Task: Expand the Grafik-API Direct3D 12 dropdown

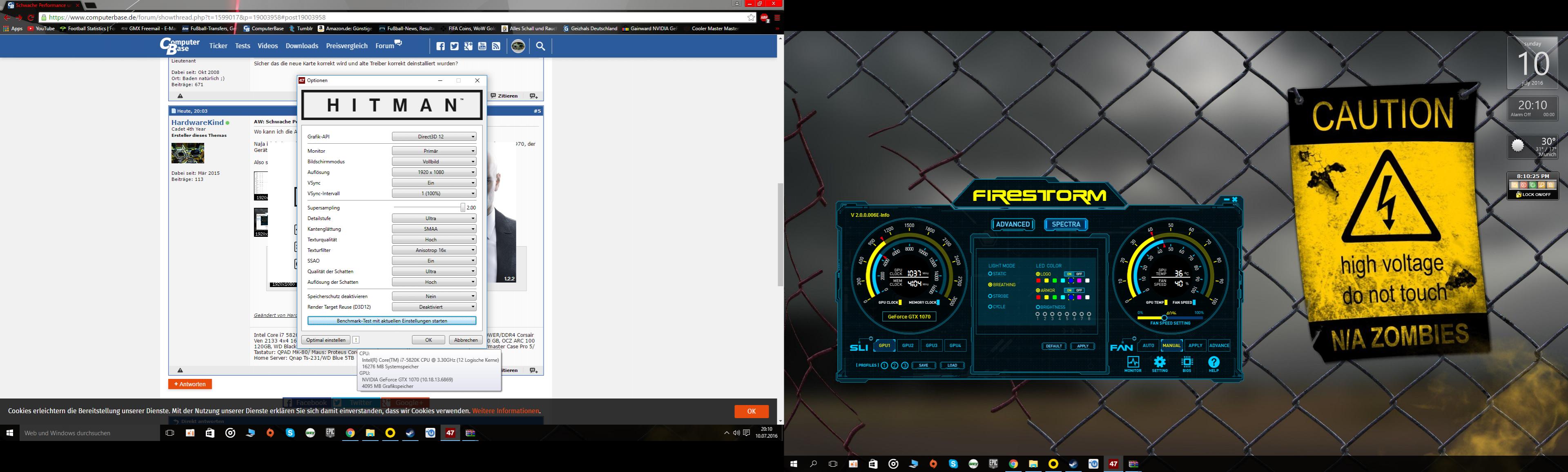Action: pos(434,137)
